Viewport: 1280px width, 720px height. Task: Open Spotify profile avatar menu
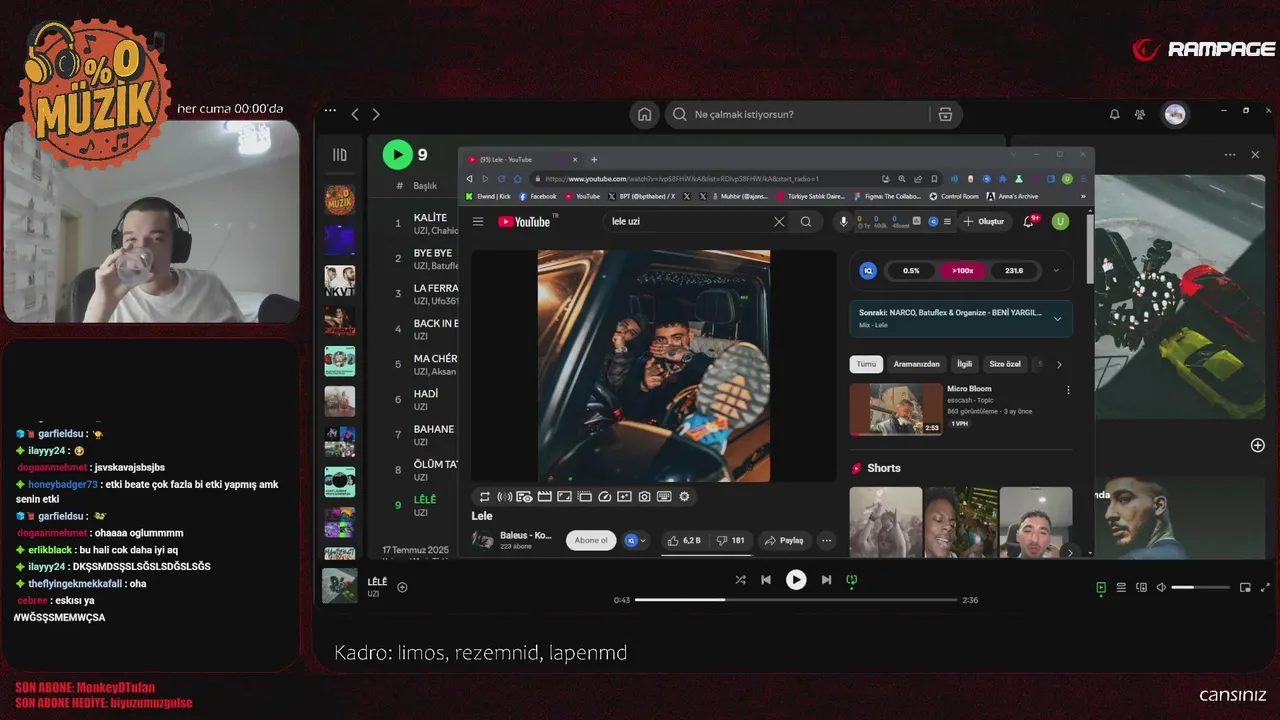[1175, 114]
